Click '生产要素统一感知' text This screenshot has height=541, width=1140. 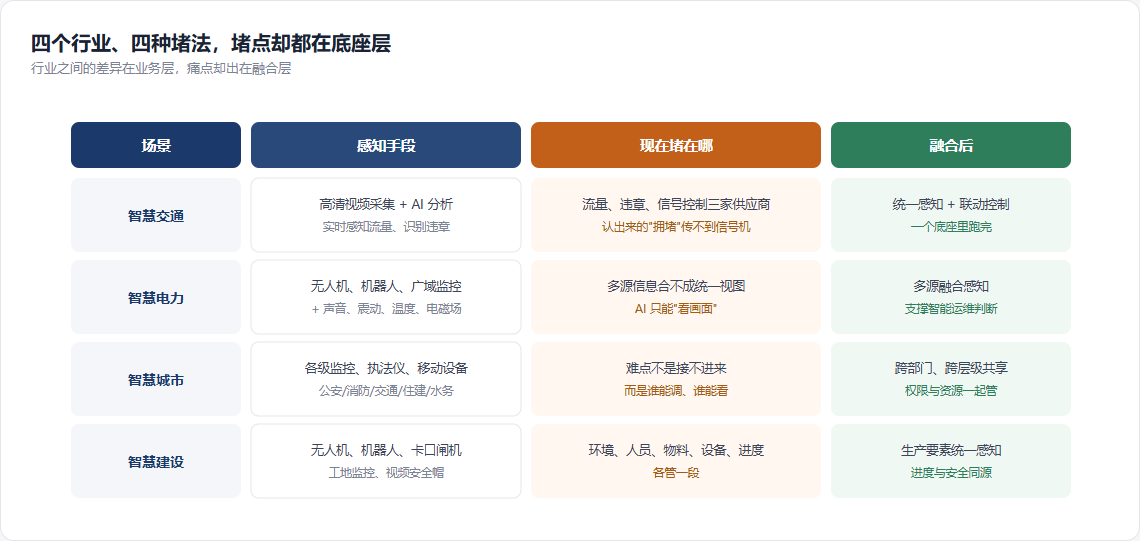[951, 451]
